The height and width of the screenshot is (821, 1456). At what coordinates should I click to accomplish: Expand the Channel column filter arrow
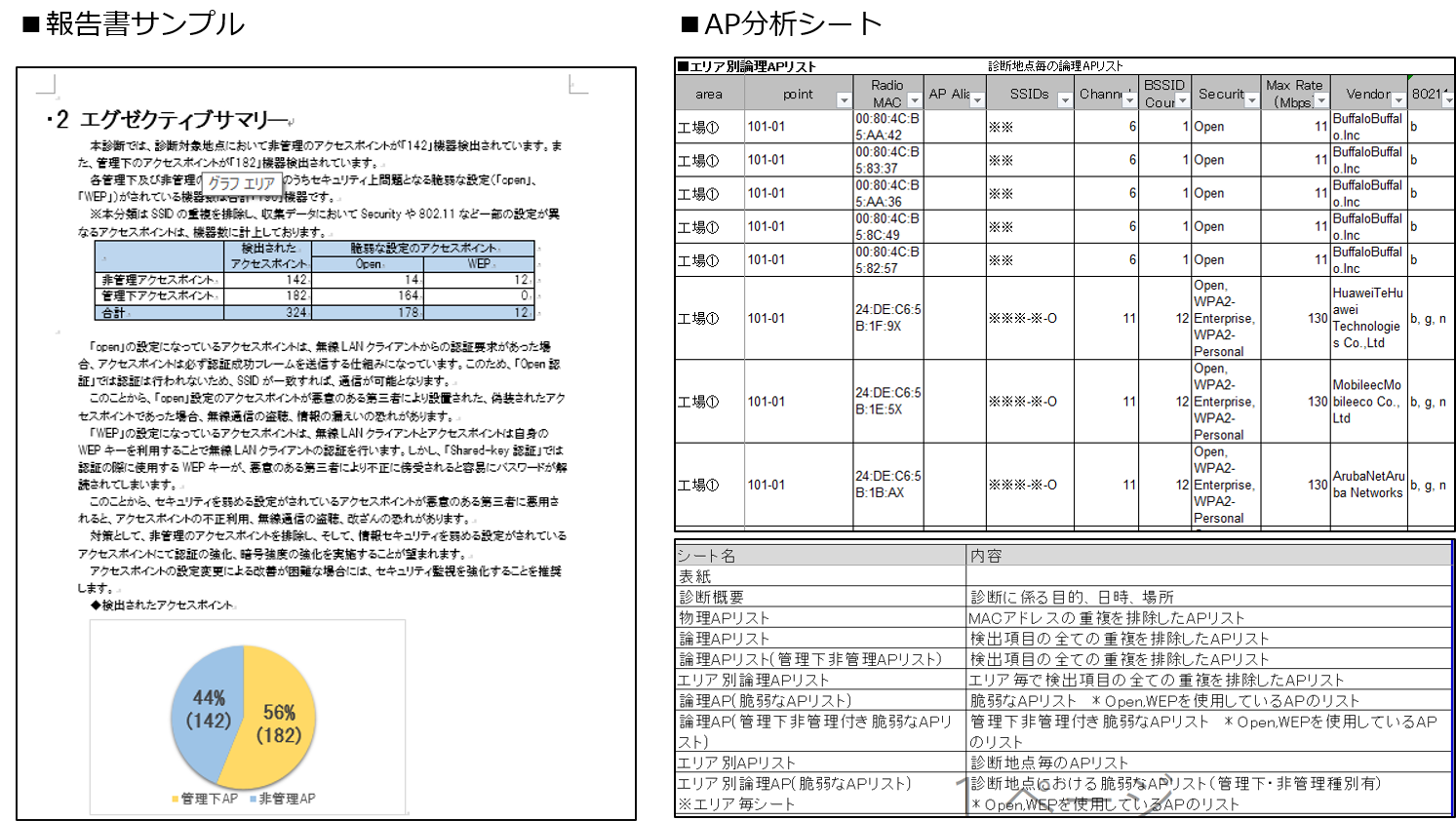(1128, 100)
